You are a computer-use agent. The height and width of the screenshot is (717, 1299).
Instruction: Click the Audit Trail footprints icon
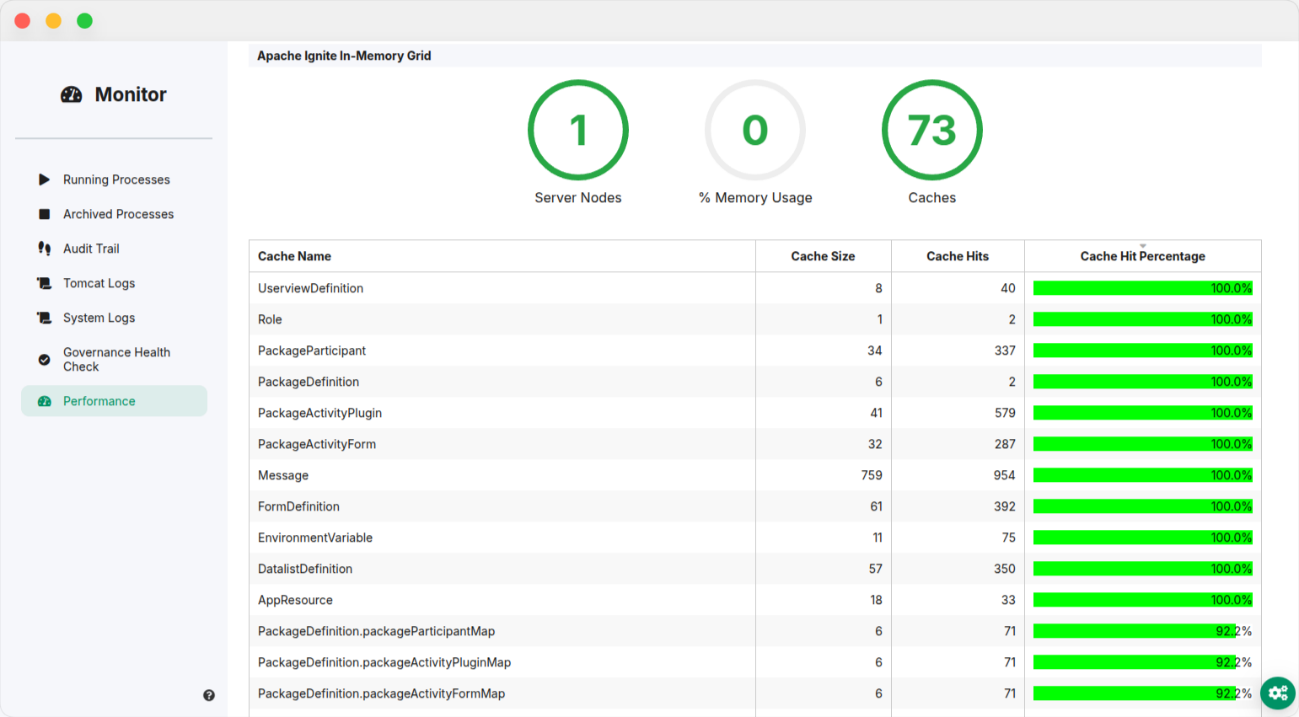pyautogui.click(x=44, y=249)
